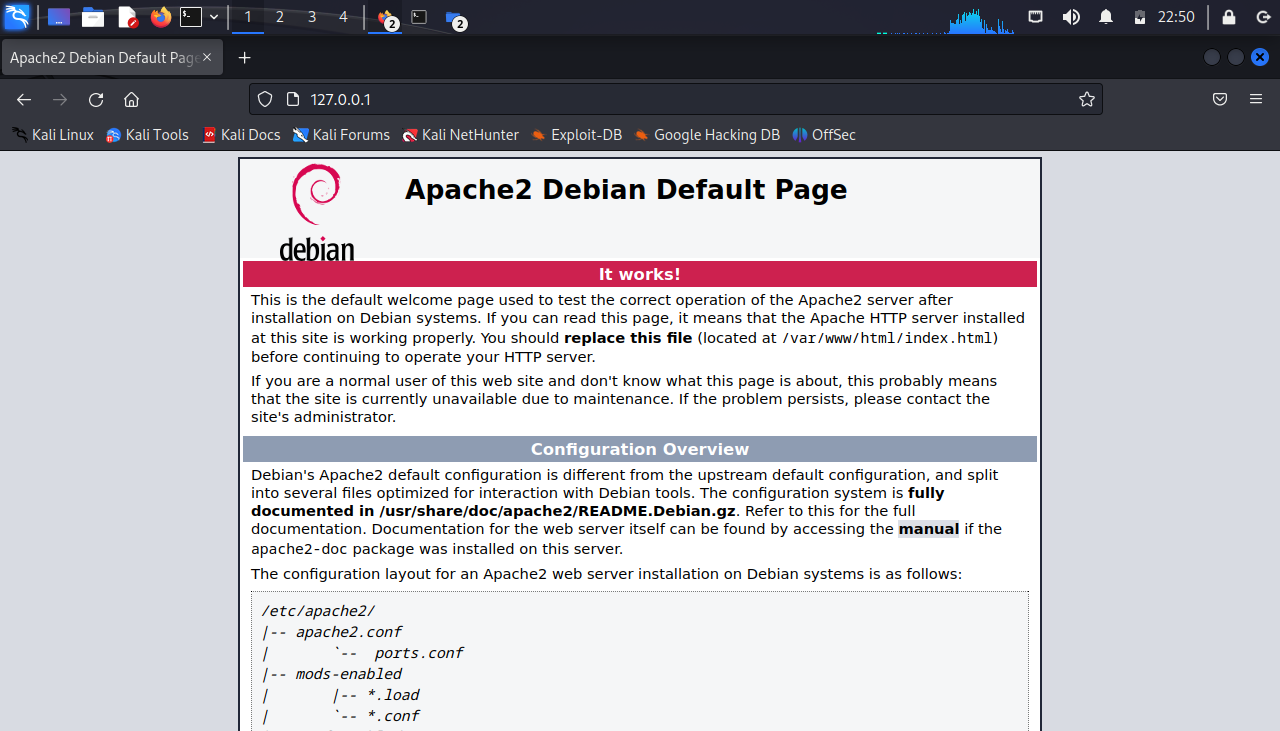Click the show desktop panel icon
This screenshot has width=1280, height=731.
pos(59,17)
